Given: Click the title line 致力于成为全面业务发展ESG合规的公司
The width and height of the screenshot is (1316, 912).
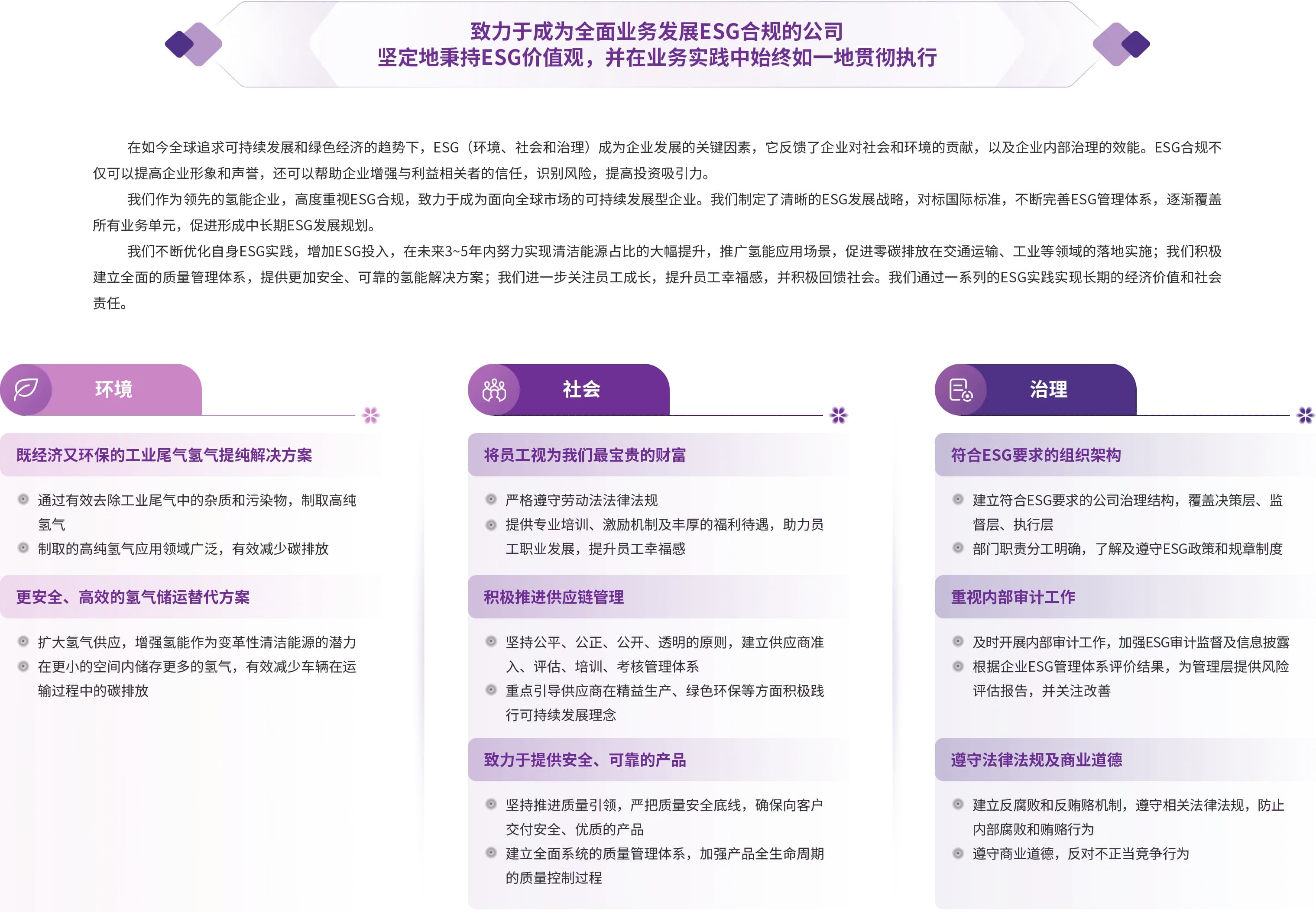Looking at the screenshot, I should point(657,32).
